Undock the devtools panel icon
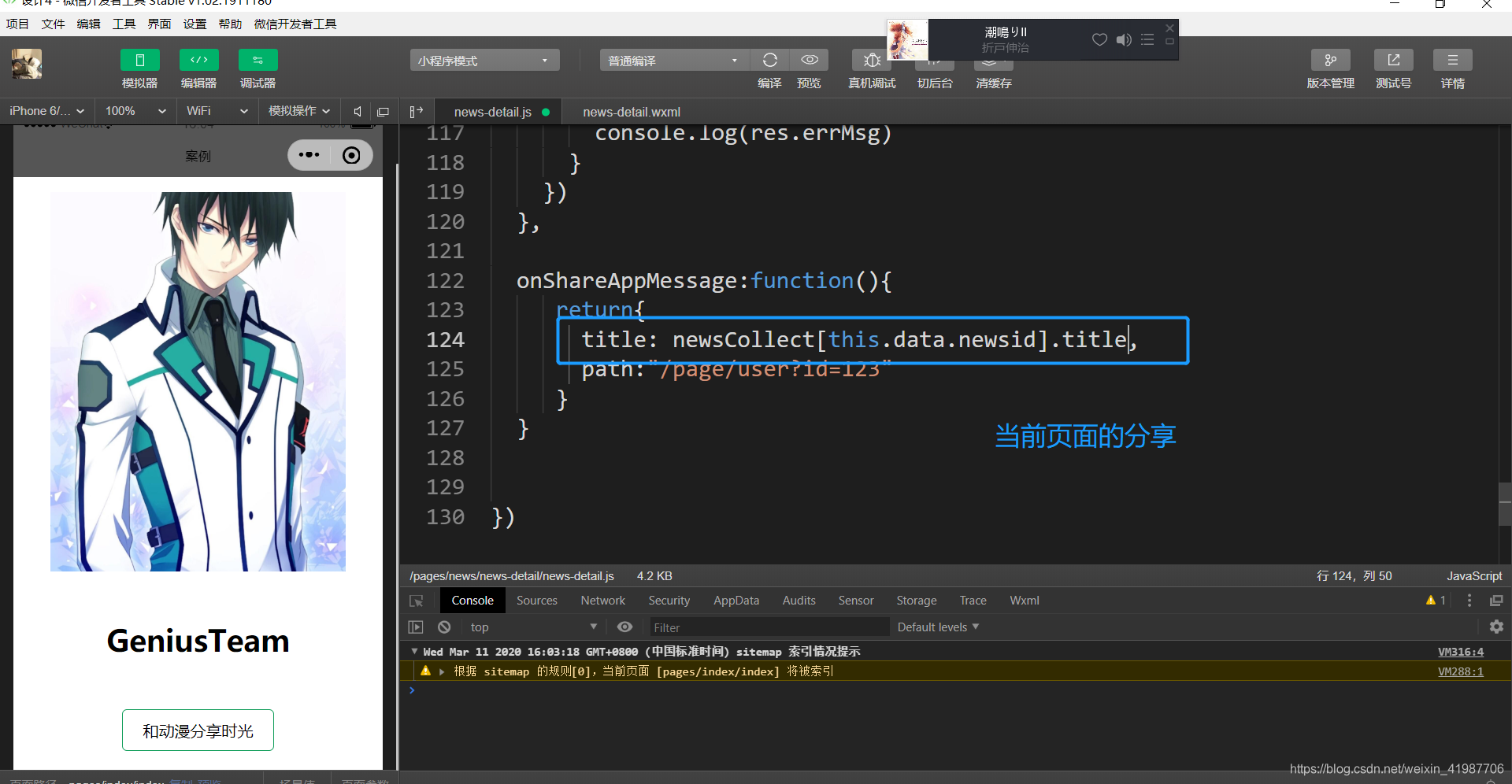1512x784 pixels. click(1496, 601)
